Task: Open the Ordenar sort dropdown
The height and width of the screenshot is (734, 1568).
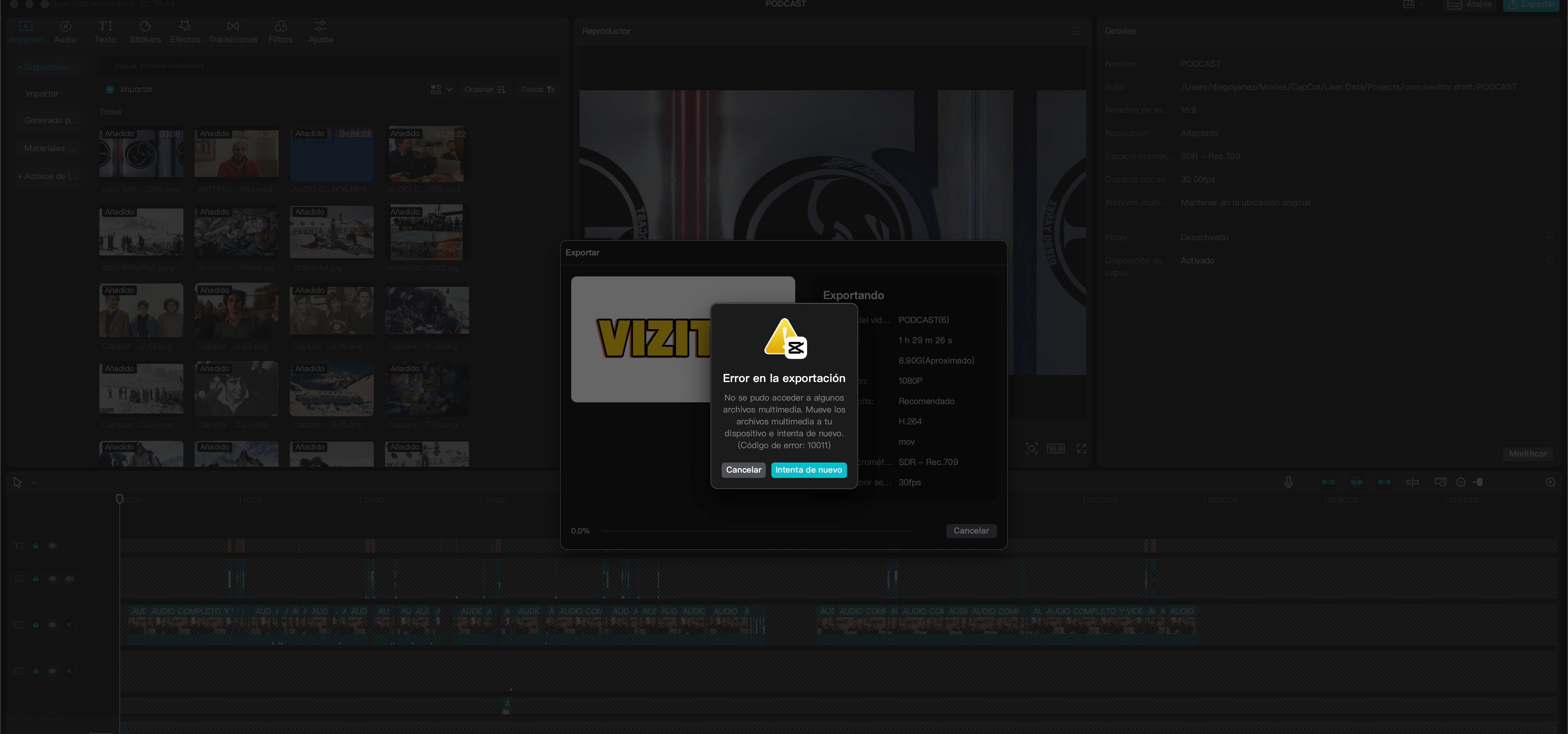Action: click(x=484, y=90)
